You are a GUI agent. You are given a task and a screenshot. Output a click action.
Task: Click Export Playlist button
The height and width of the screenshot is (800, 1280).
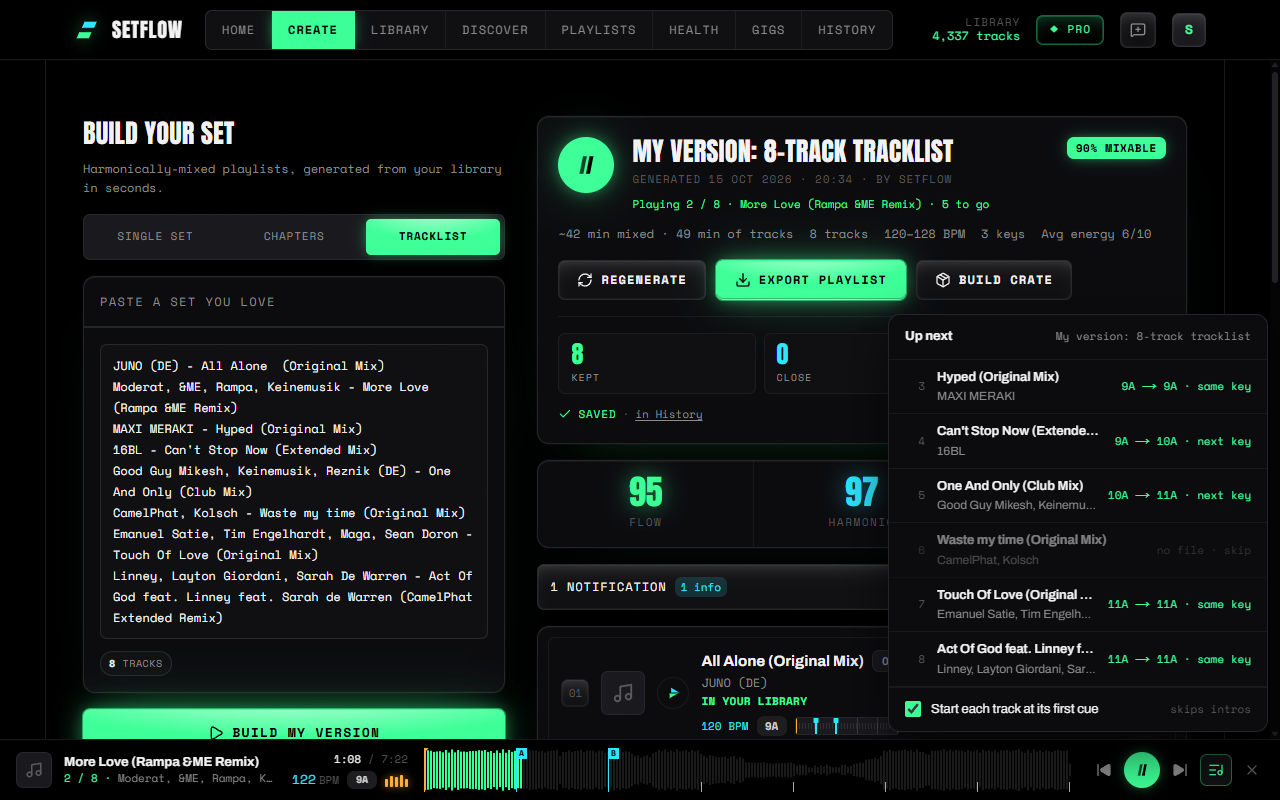click(x=811, y=280)
